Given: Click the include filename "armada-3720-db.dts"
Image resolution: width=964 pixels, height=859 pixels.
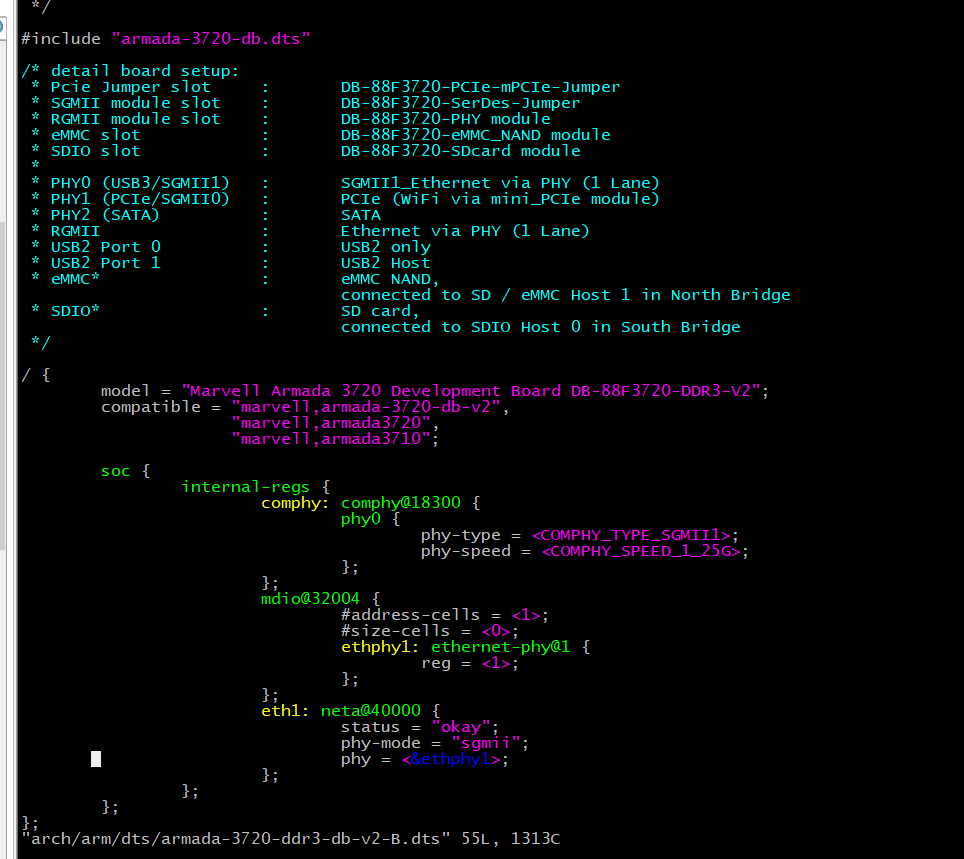Looking at the screenshot, I should (x=211, y=39).
